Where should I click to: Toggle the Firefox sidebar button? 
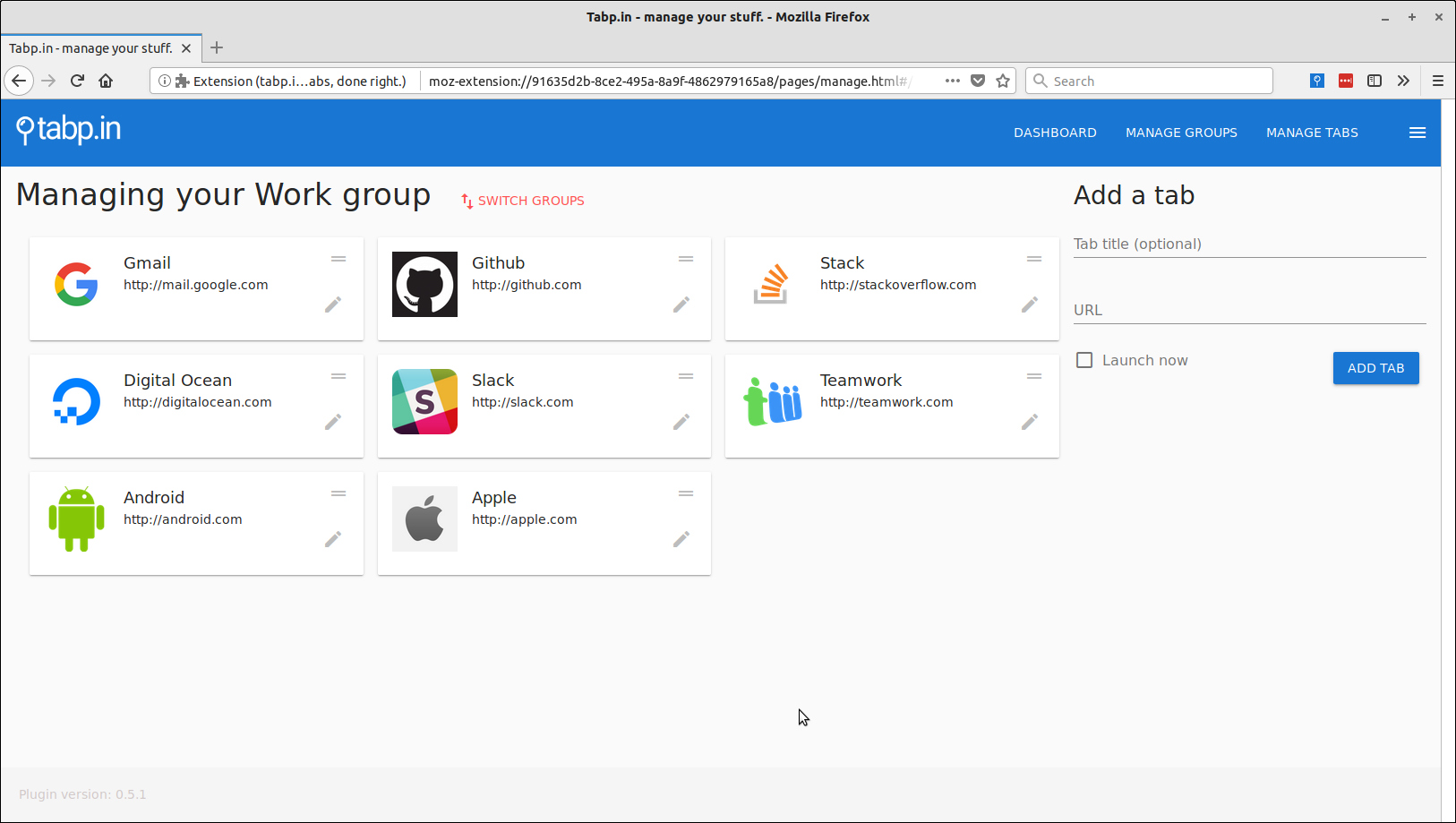tap(1375, 81)
